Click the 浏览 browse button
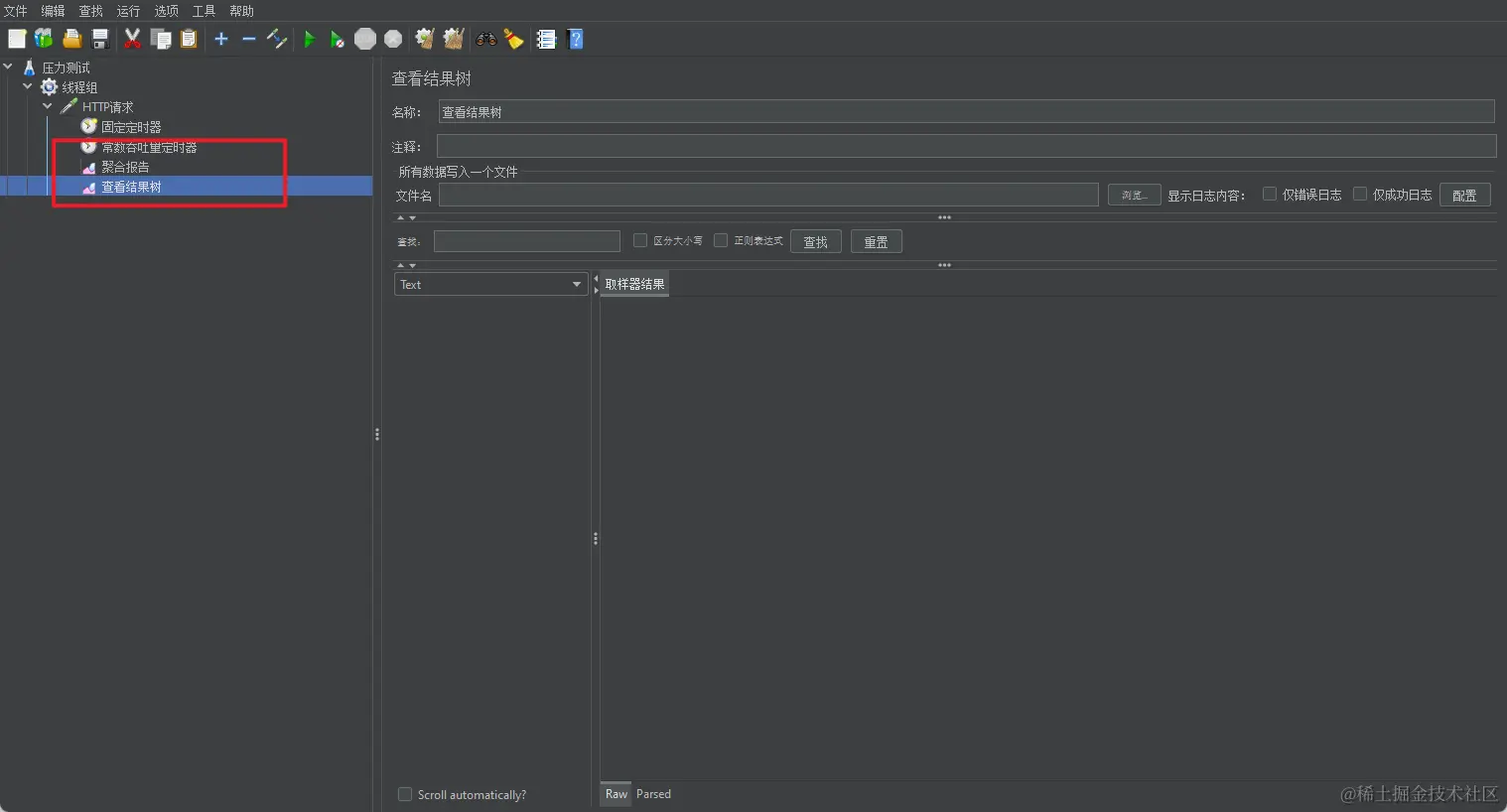This screenshot has width=1507, height=812. (x=1134, y=195)
